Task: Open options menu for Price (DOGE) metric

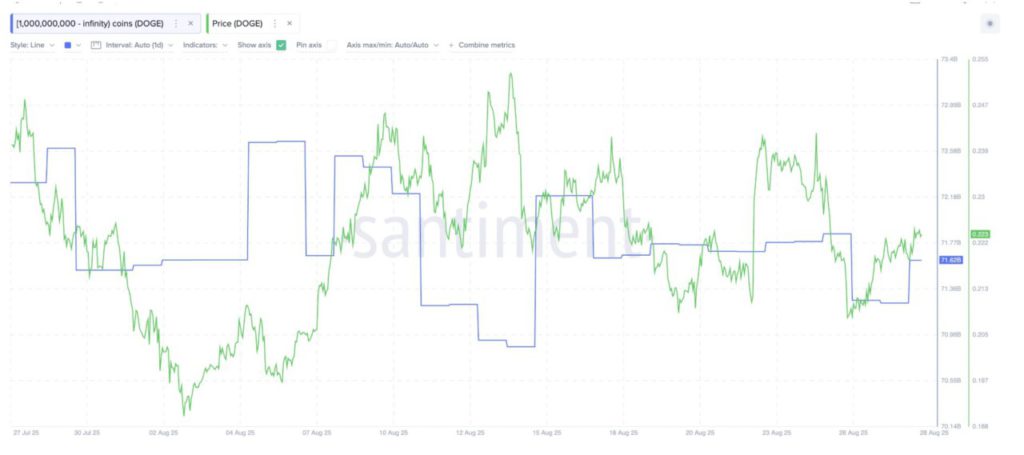Action: pyautogui.click(x=275, y=23)
